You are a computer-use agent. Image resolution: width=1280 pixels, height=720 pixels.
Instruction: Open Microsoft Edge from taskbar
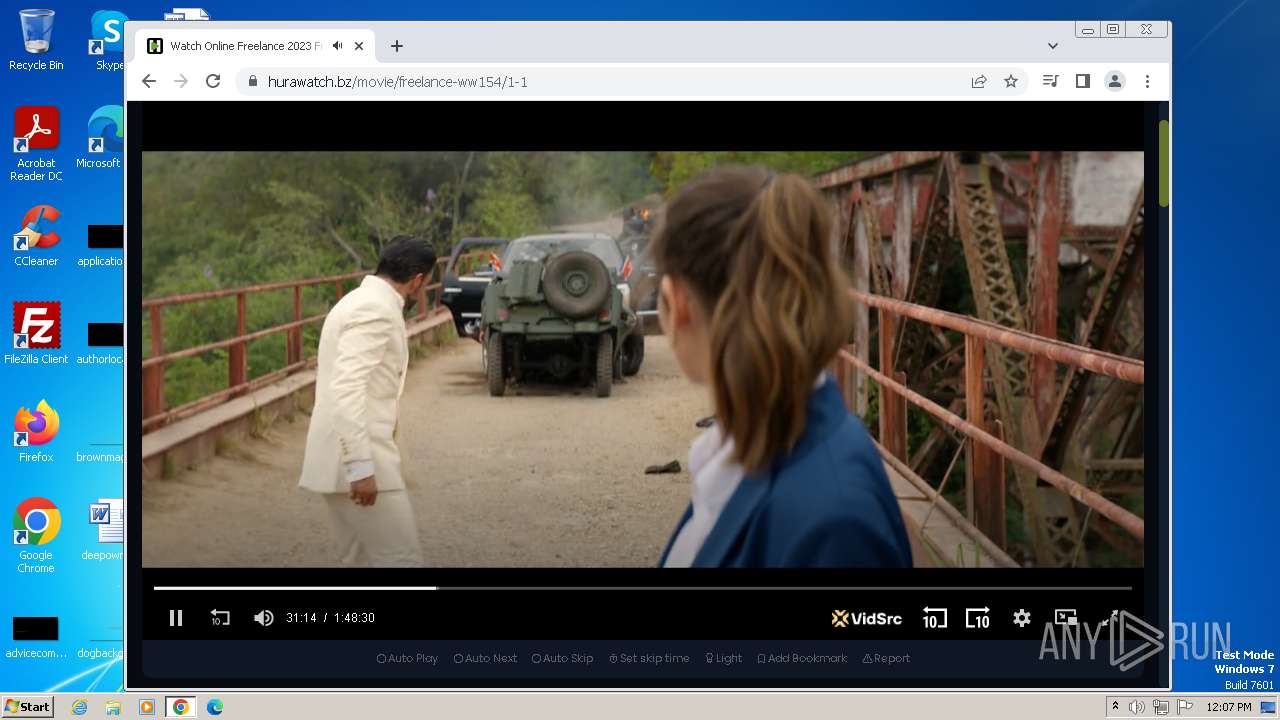(x=214, y=707)
